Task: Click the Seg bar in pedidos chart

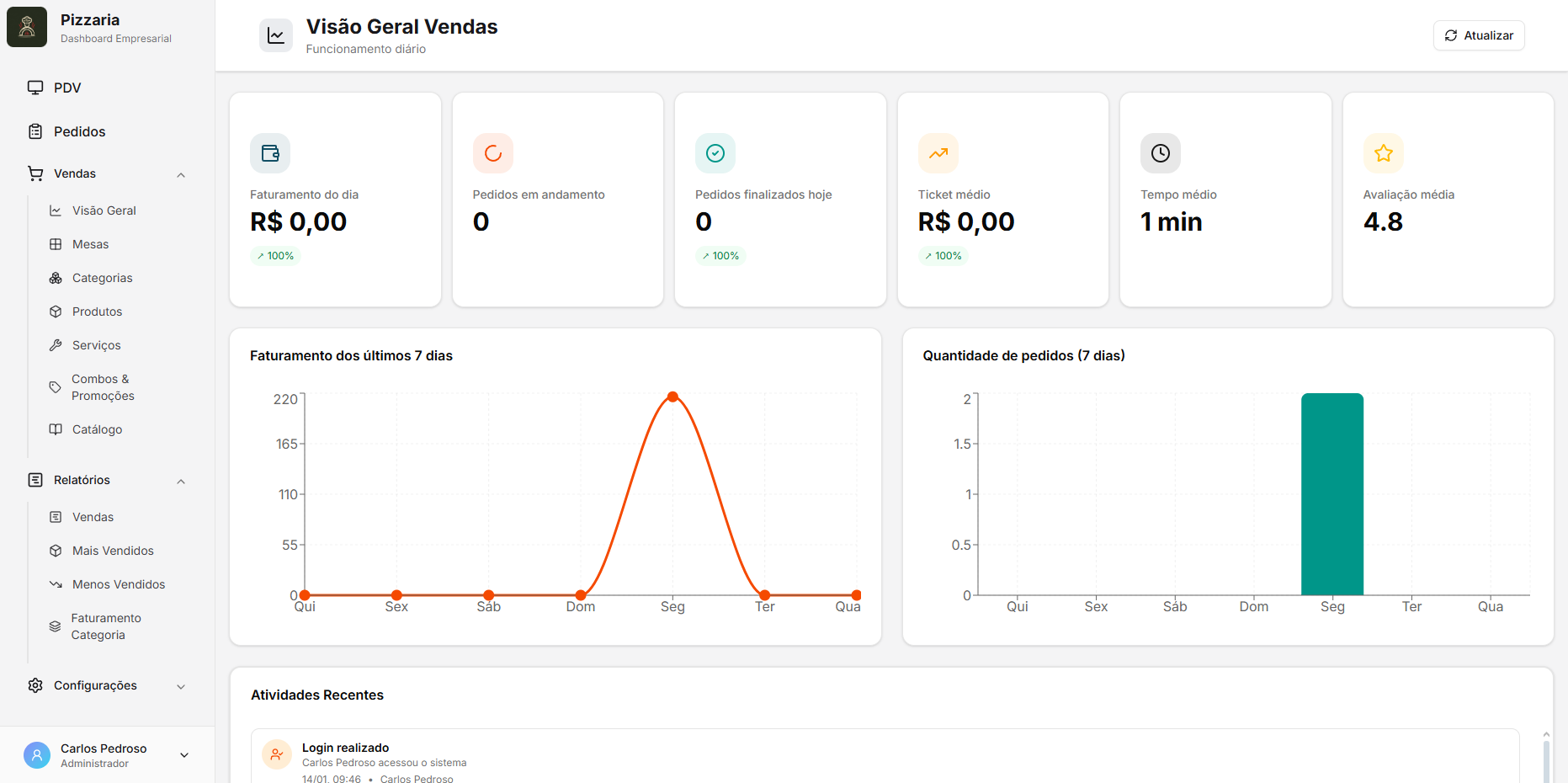Action: [1332, 497]
